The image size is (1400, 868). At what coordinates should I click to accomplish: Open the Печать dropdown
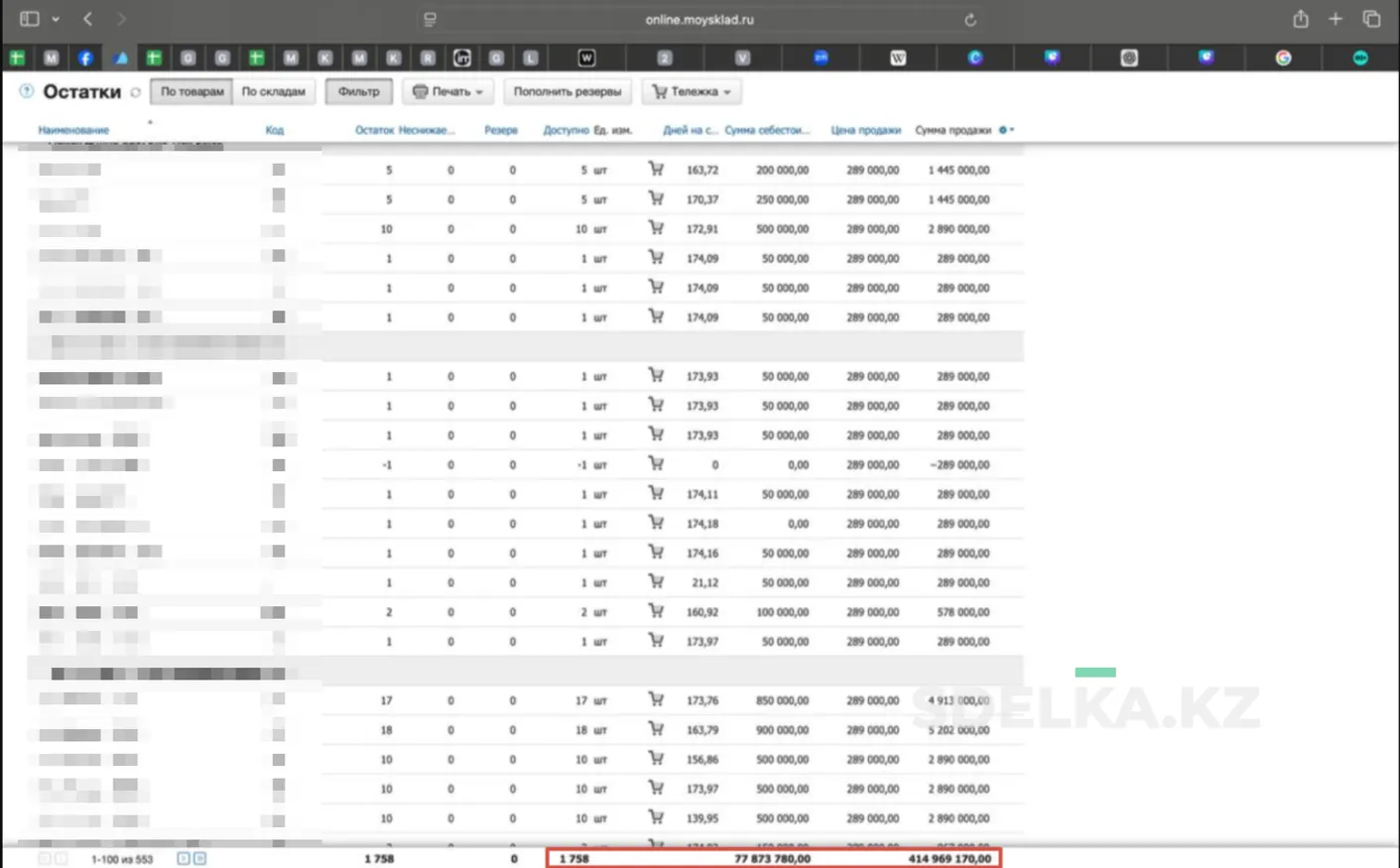click(447, 91)
